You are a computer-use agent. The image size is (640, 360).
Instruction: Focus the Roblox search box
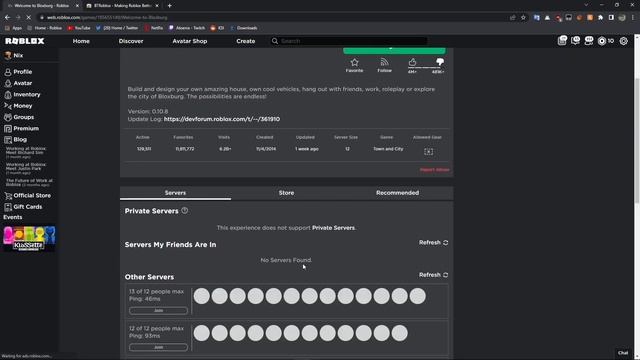(349, 41)
